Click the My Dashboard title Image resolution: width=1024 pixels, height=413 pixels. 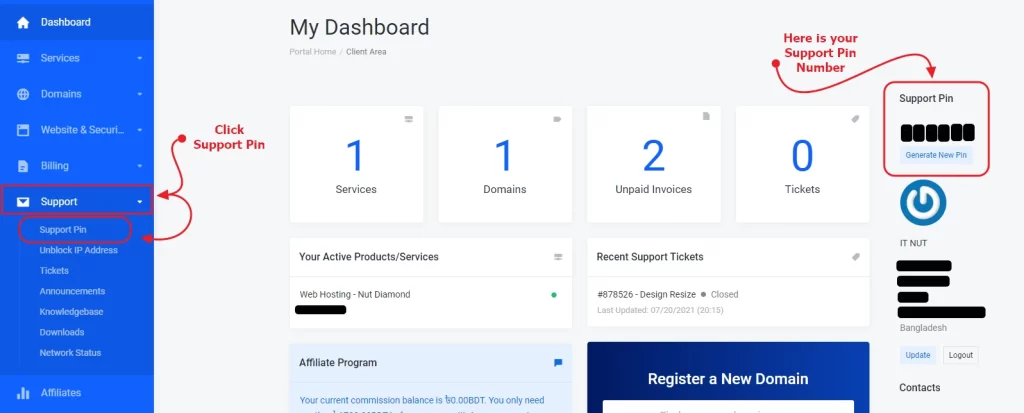tap(360, 27)
